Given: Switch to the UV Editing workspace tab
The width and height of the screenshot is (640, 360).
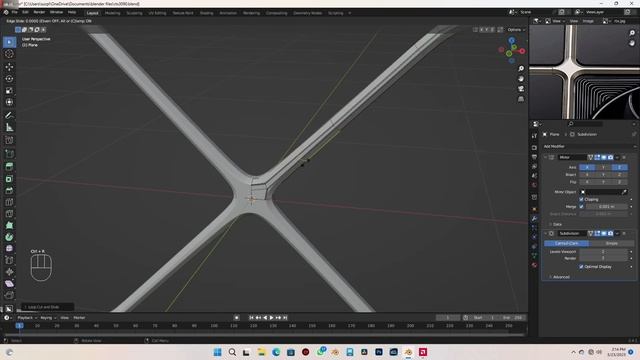Looking at the screenshot, I should pyautogui.click(x=157, y=13).
